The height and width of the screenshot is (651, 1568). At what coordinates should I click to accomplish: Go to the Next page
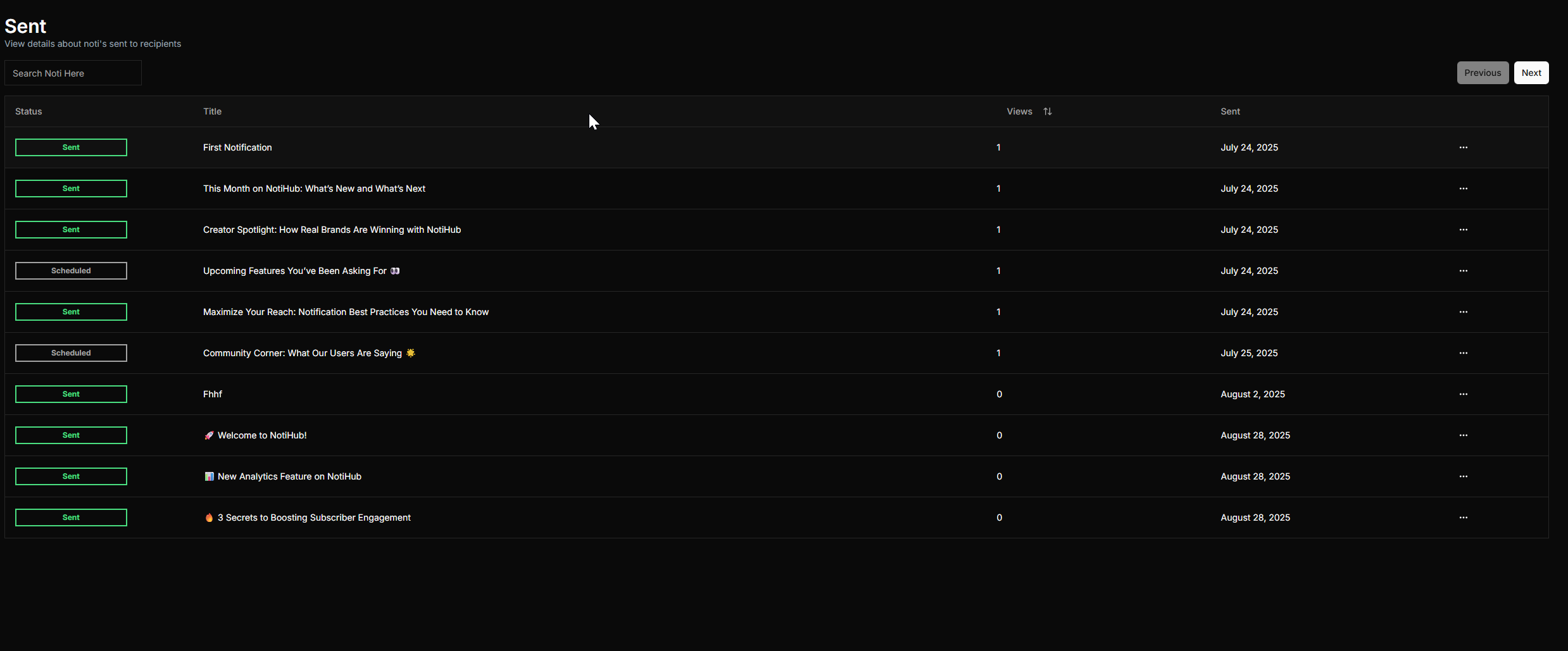(x=1531, y=73)
